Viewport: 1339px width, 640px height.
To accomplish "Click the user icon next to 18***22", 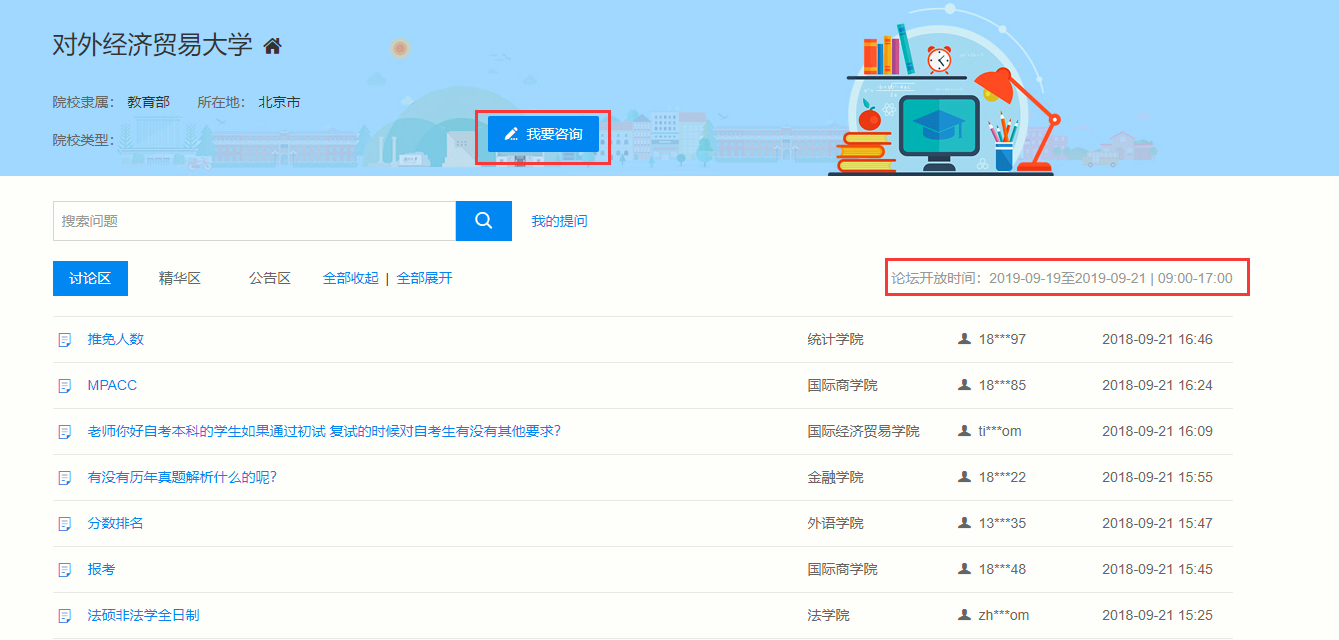I will 964,477.
